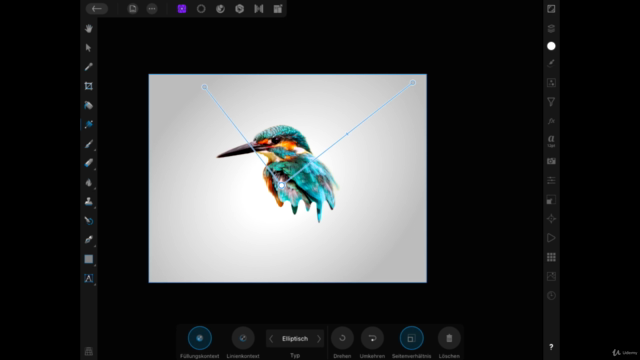Select the Move tool arrow
640x360 pixels.
(89, 47)
